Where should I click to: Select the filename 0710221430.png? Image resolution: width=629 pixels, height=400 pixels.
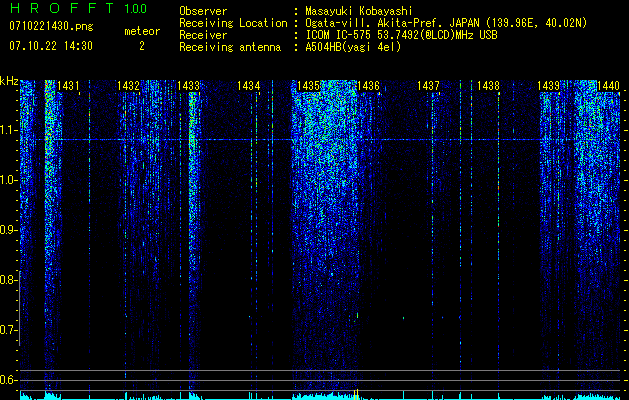pyautogui.click(x=51, y=26)
